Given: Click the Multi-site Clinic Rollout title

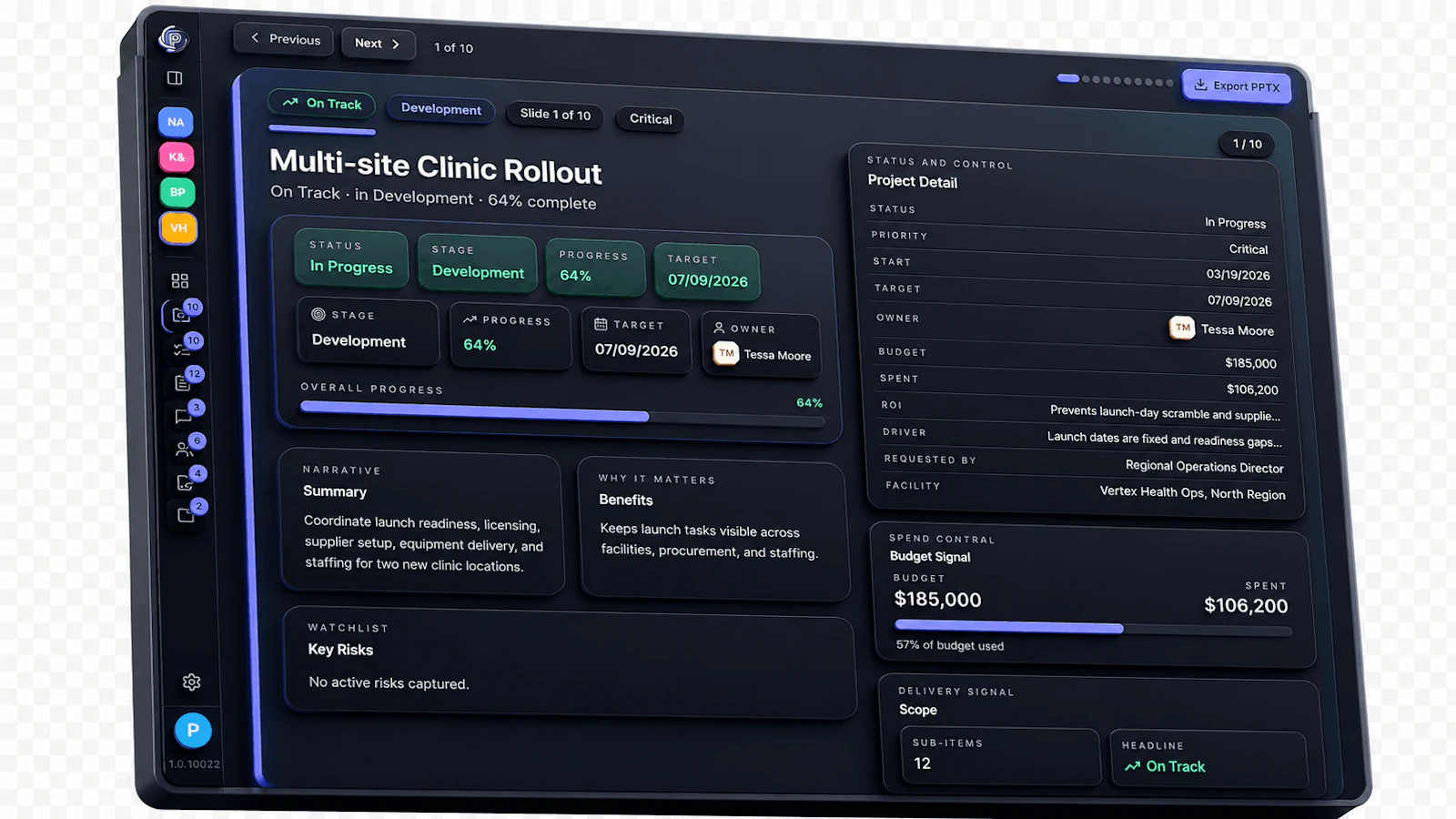Looking at the screenshot, I should tap(436, 167).
